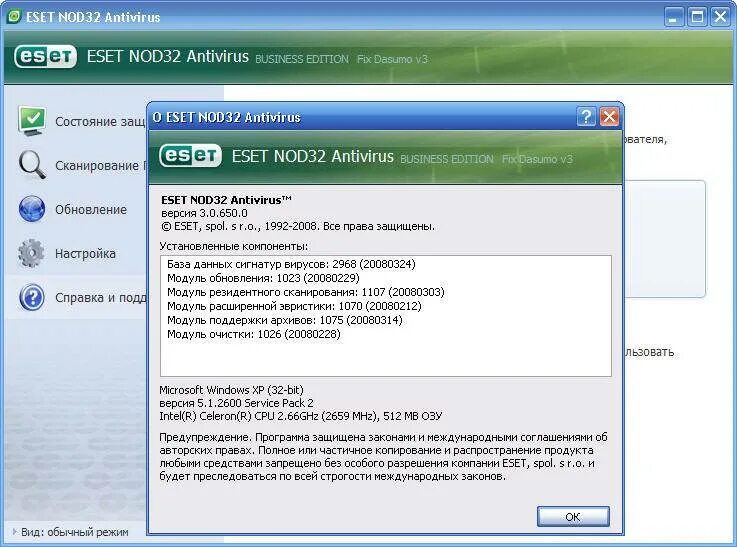Screen dimensions: 737x547
Task: Select line 'Модуль обновления: 1023'
Action: click(263, 278)
